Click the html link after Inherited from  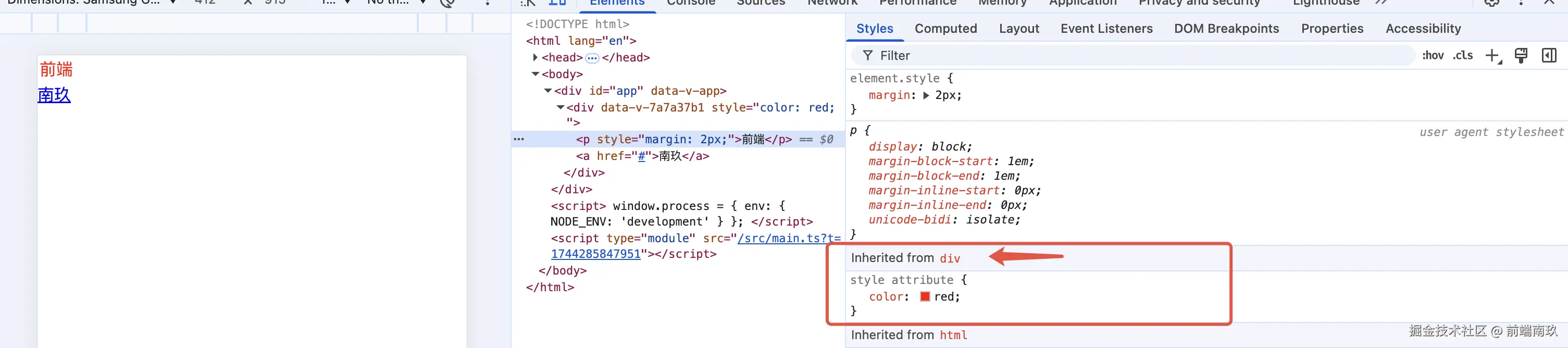953,335
